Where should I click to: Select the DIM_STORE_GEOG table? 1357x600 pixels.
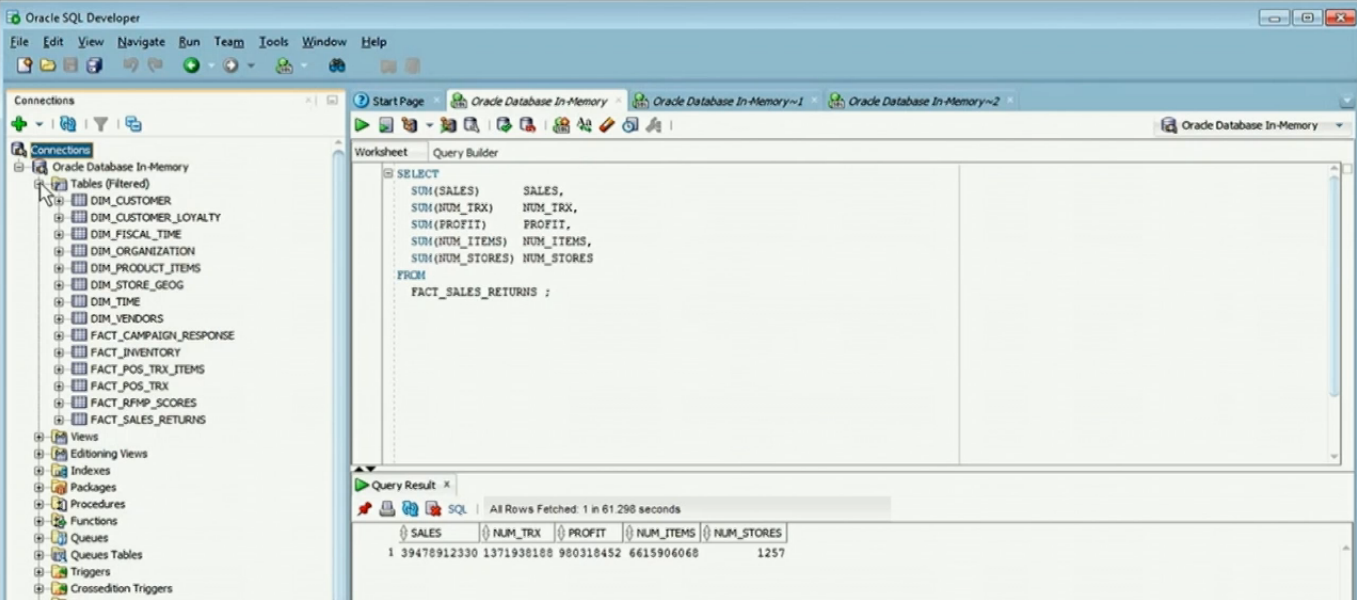pos(137,285)
